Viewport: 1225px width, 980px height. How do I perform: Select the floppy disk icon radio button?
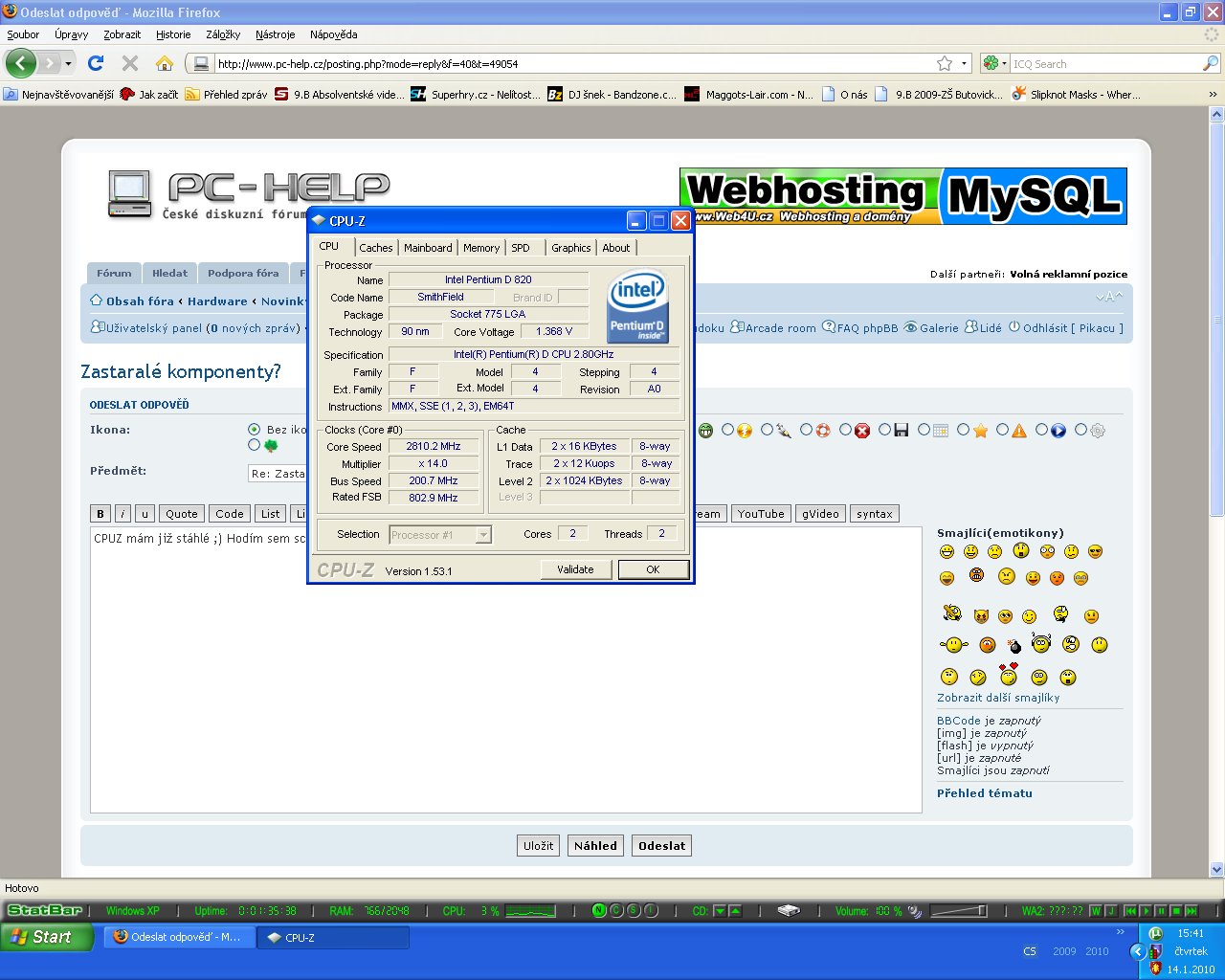[885, 430]
